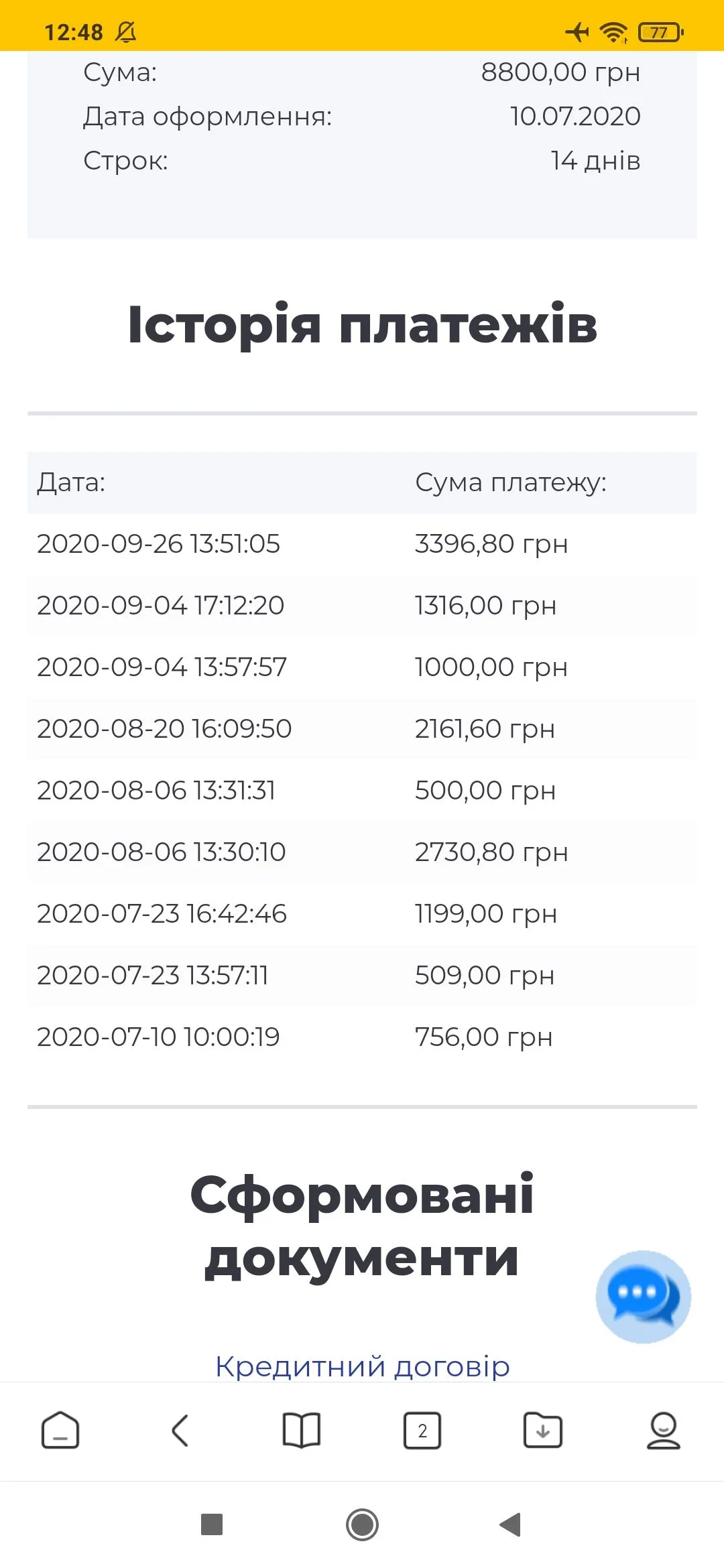Go back with browser back arrow
The height and width of the screenshot is (1568, 724).
[x=180, y=1431]
